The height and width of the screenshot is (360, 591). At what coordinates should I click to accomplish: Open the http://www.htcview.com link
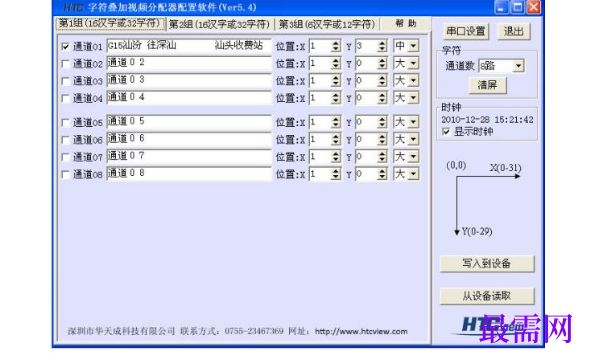[x=361, y=332]
